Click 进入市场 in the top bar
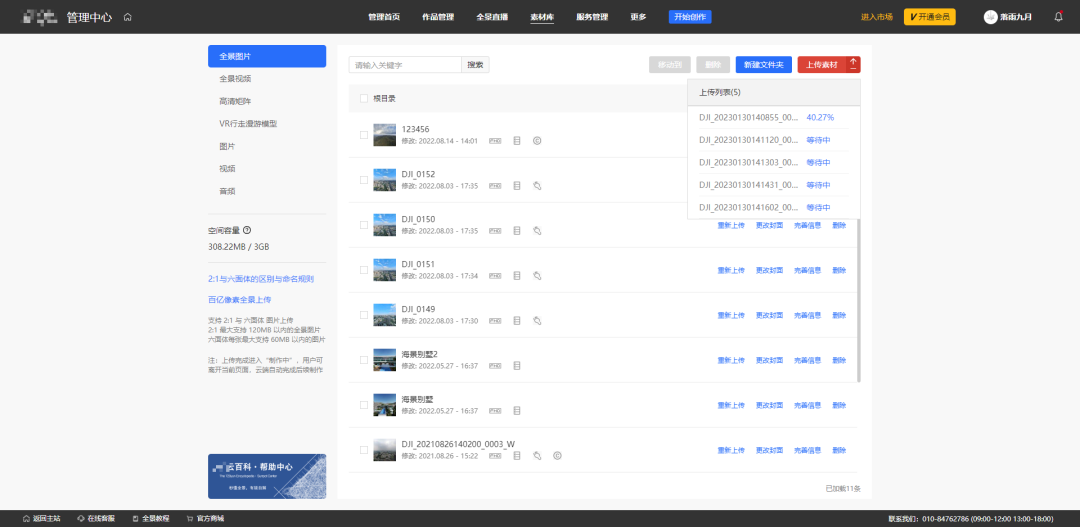1080x527 pixels. (877, 17)
